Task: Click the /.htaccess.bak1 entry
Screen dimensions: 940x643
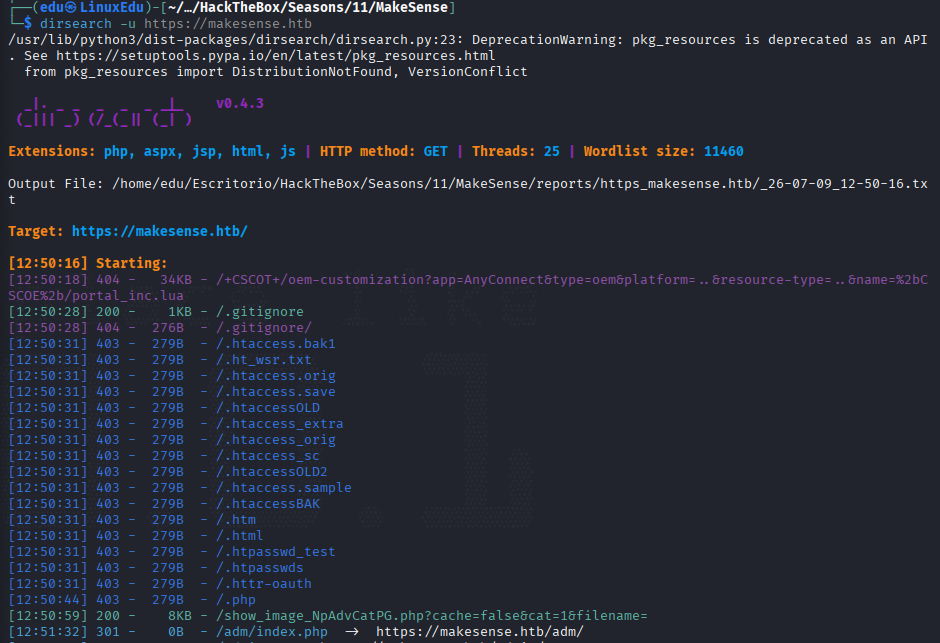Action: [x=276, y=344]
